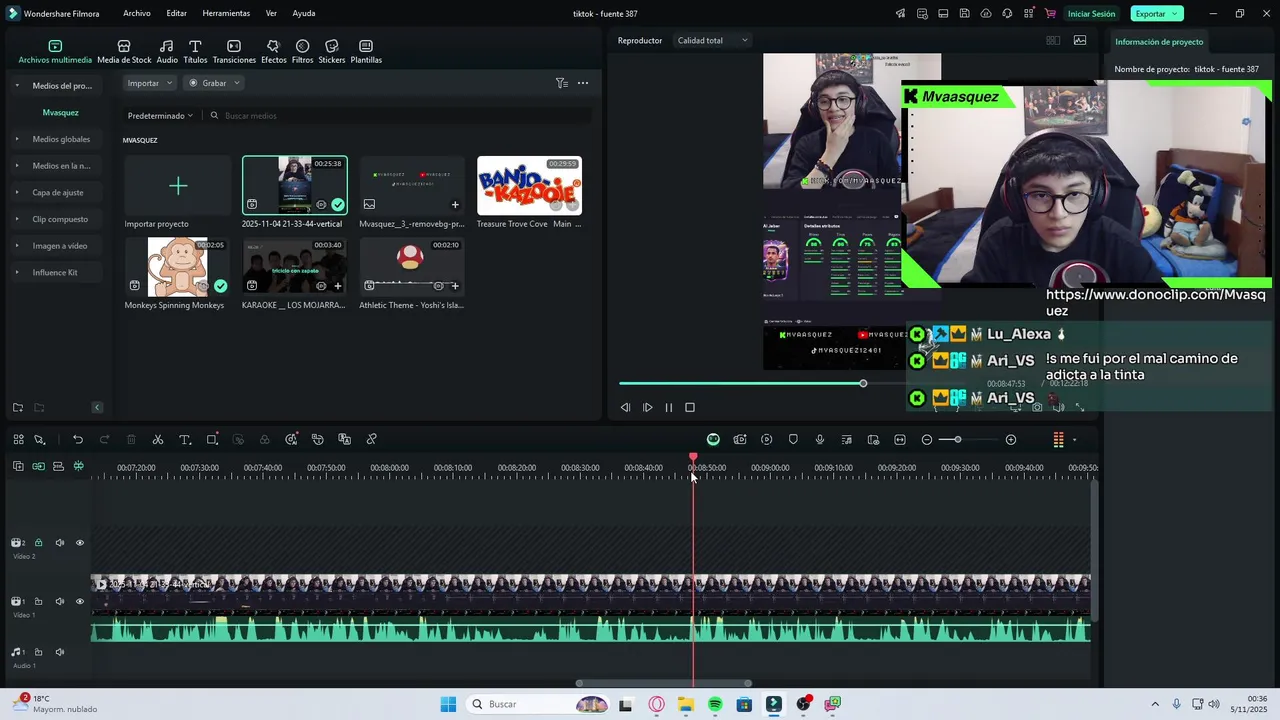Image resolution: width=1280 pixels, height=720 pixels.
Task: Open the Ver menu
Action: [x=271, y=13]
